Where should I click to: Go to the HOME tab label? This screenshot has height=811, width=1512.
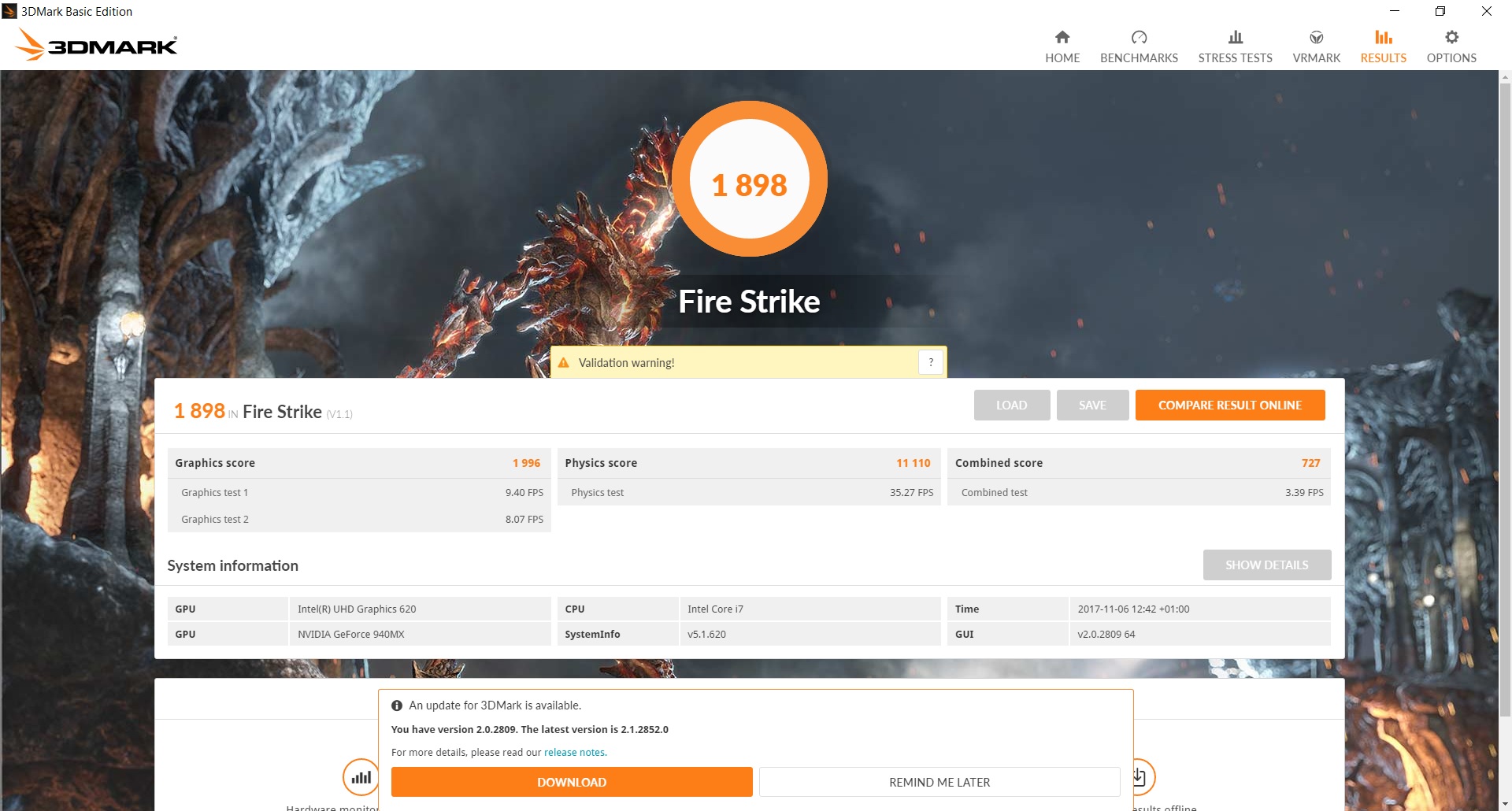(x=1062, y=58)
